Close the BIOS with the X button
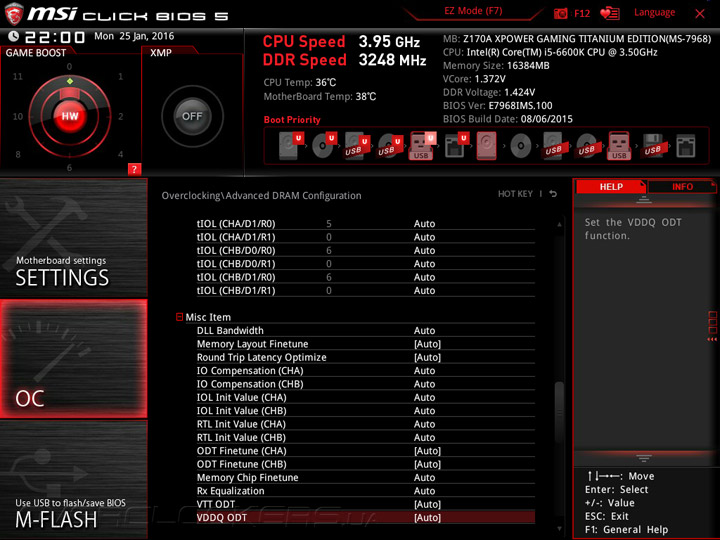 click(700, 14)
